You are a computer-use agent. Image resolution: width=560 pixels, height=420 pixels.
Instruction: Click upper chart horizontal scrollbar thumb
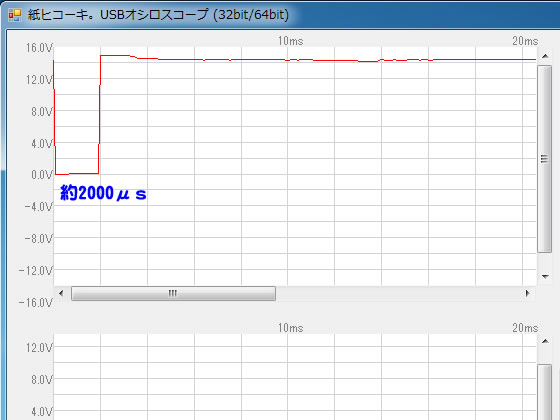tap(173, 293)
